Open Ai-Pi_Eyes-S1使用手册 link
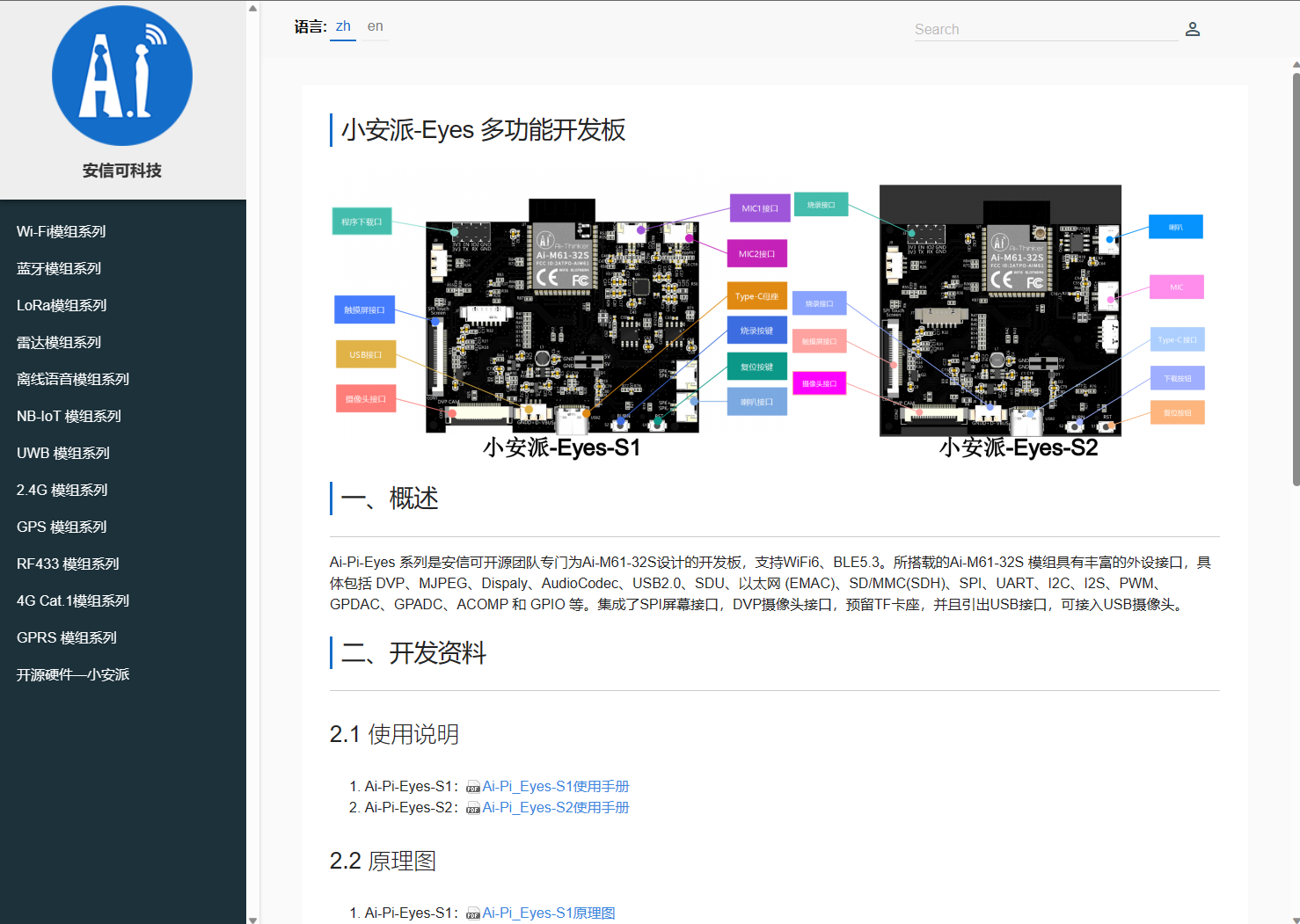 point(556,787)
